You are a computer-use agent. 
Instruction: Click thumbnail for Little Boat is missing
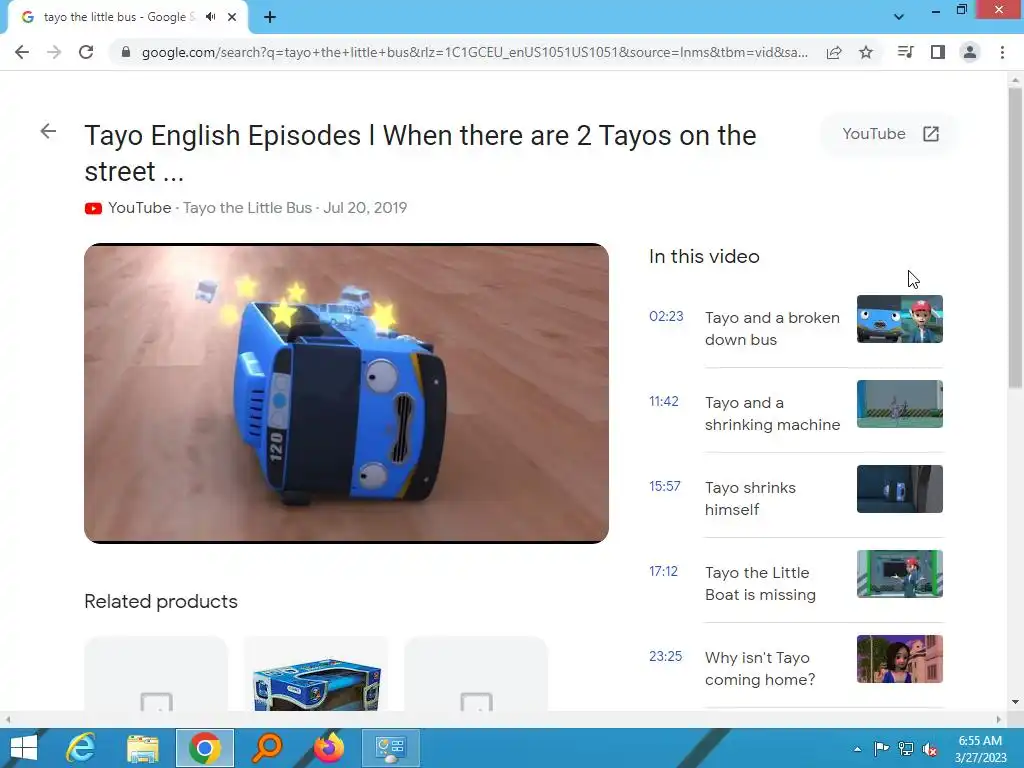(x=899, y=573)
